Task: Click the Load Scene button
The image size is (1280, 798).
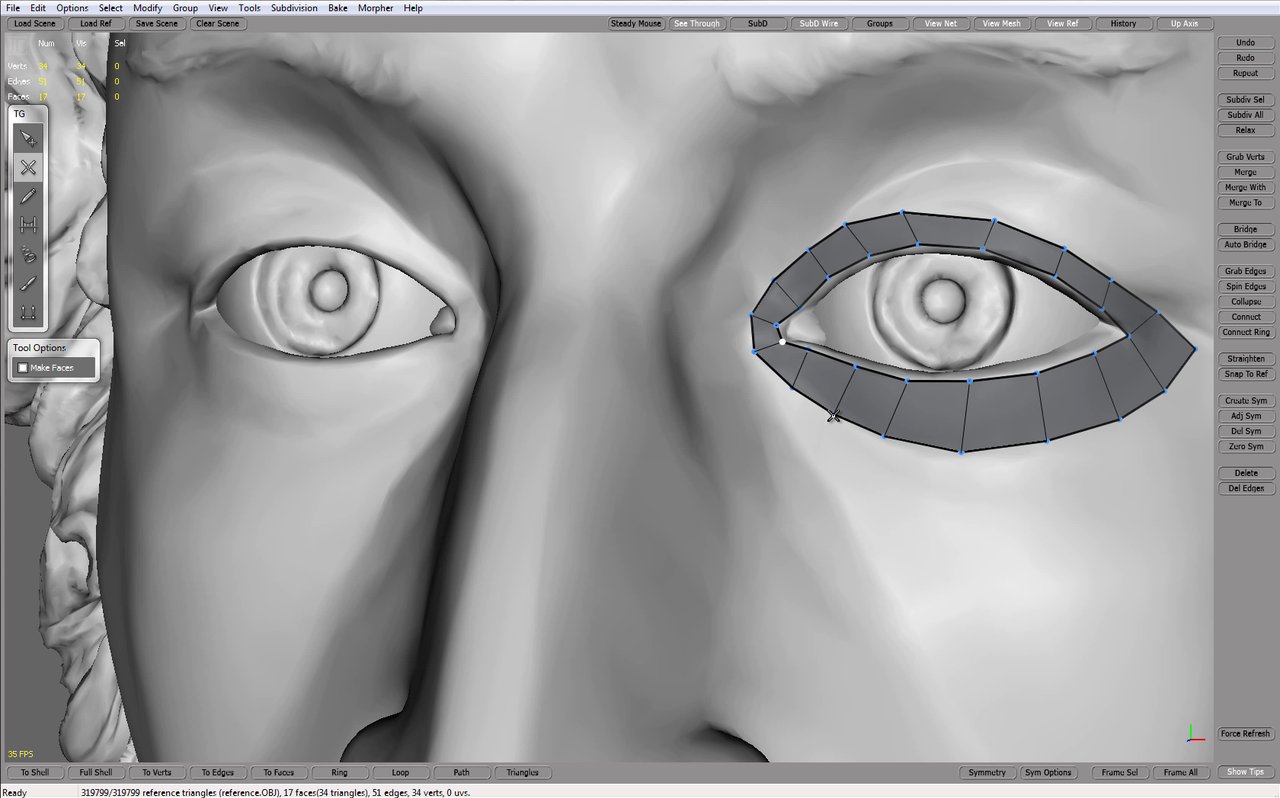Action: click(35, 23)
